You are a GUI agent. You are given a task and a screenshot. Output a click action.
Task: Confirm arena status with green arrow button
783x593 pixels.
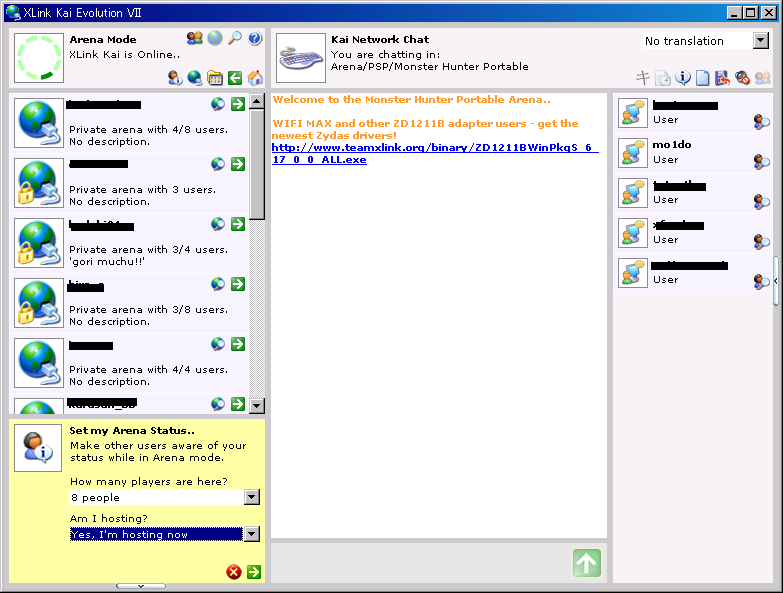[254, 572]
